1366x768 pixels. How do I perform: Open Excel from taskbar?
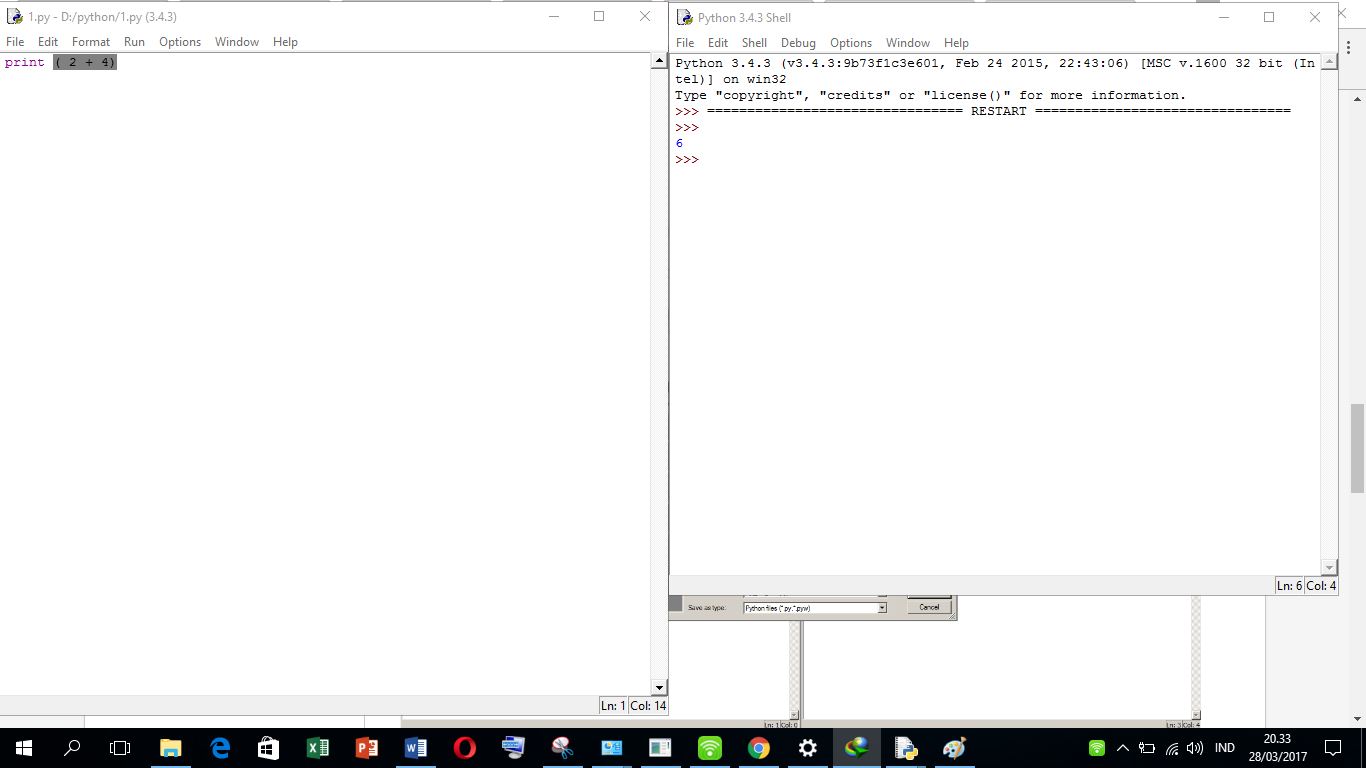point(318,748)
